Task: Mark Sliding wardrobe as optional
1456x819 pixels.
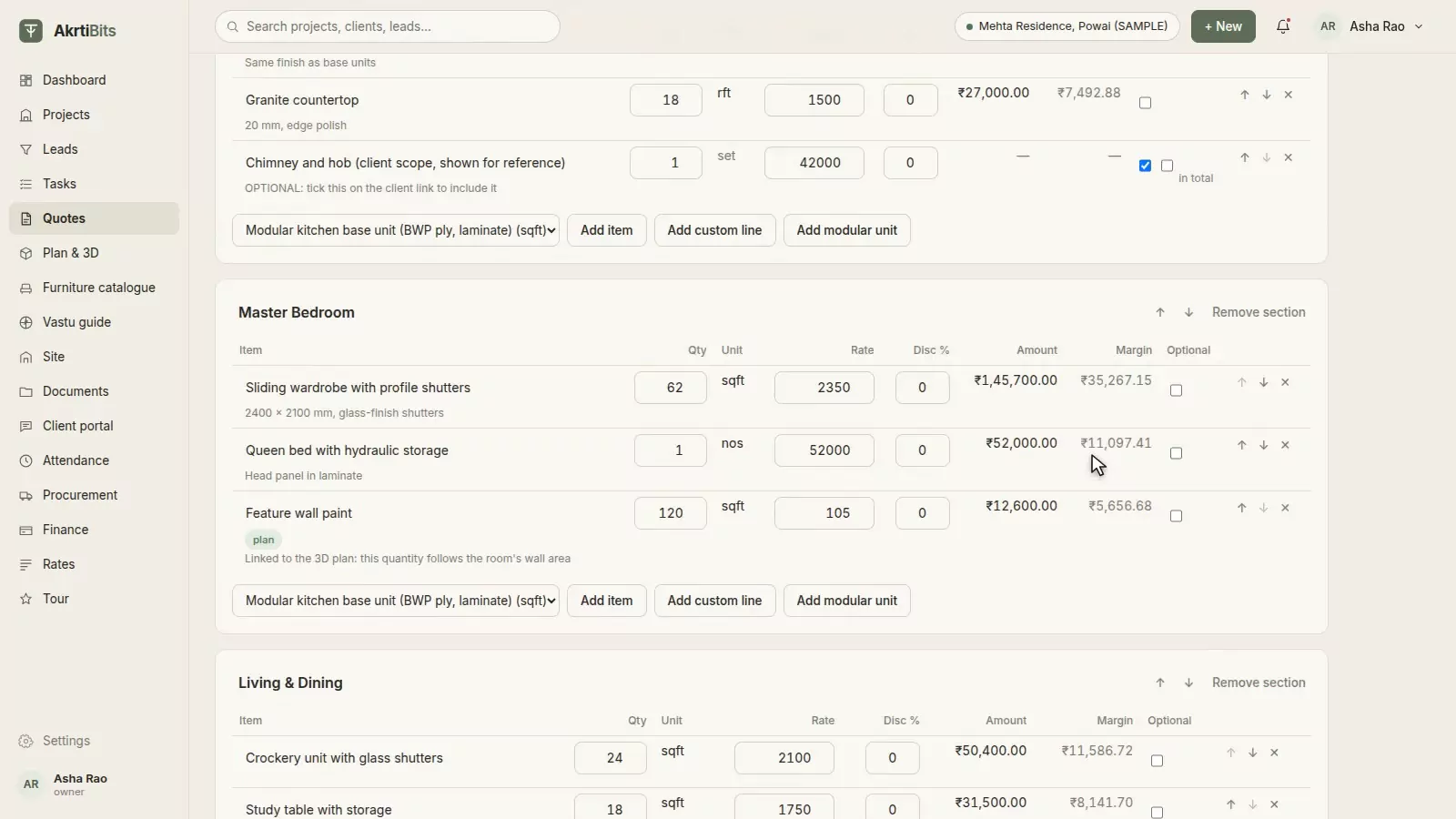Action: click(1177, 390)
